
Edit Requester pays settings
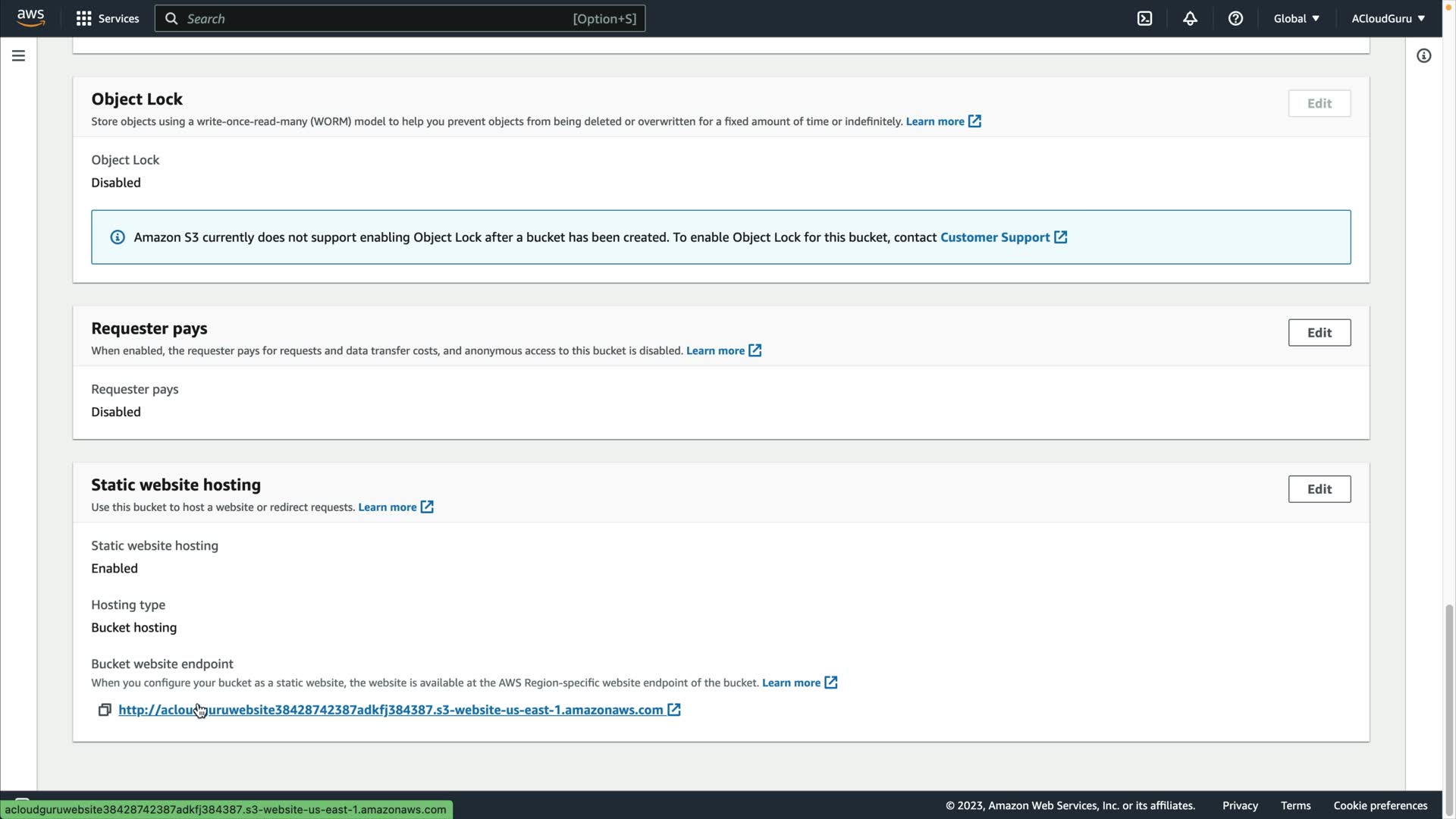(1319, 333)
